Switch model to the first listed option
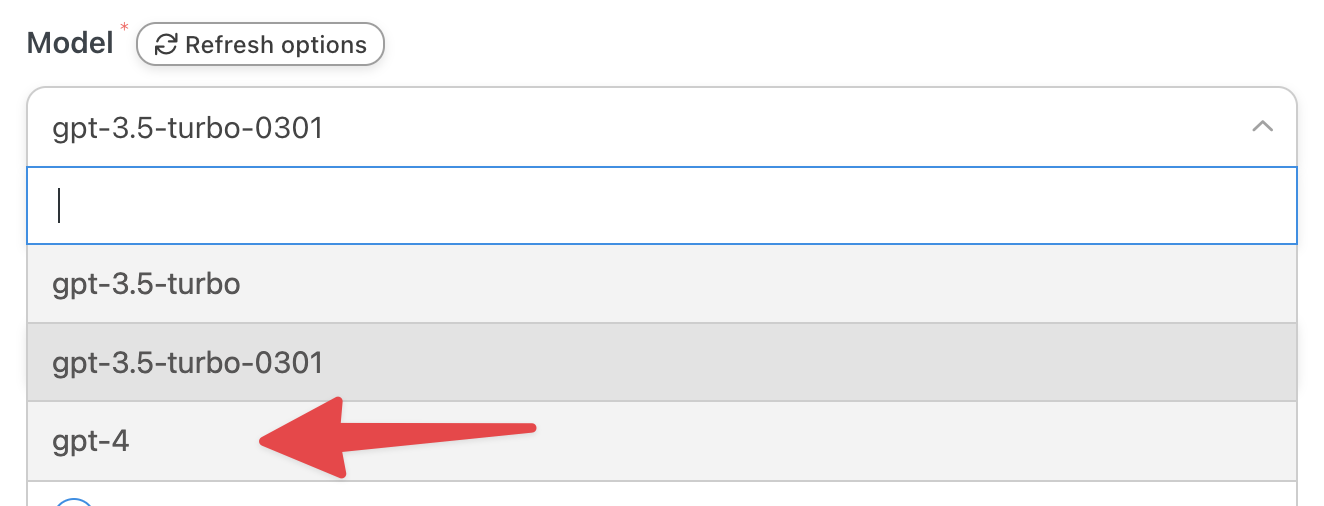Image resolution: width=1324 pixels, height=506 pixels. pos(662,284)
